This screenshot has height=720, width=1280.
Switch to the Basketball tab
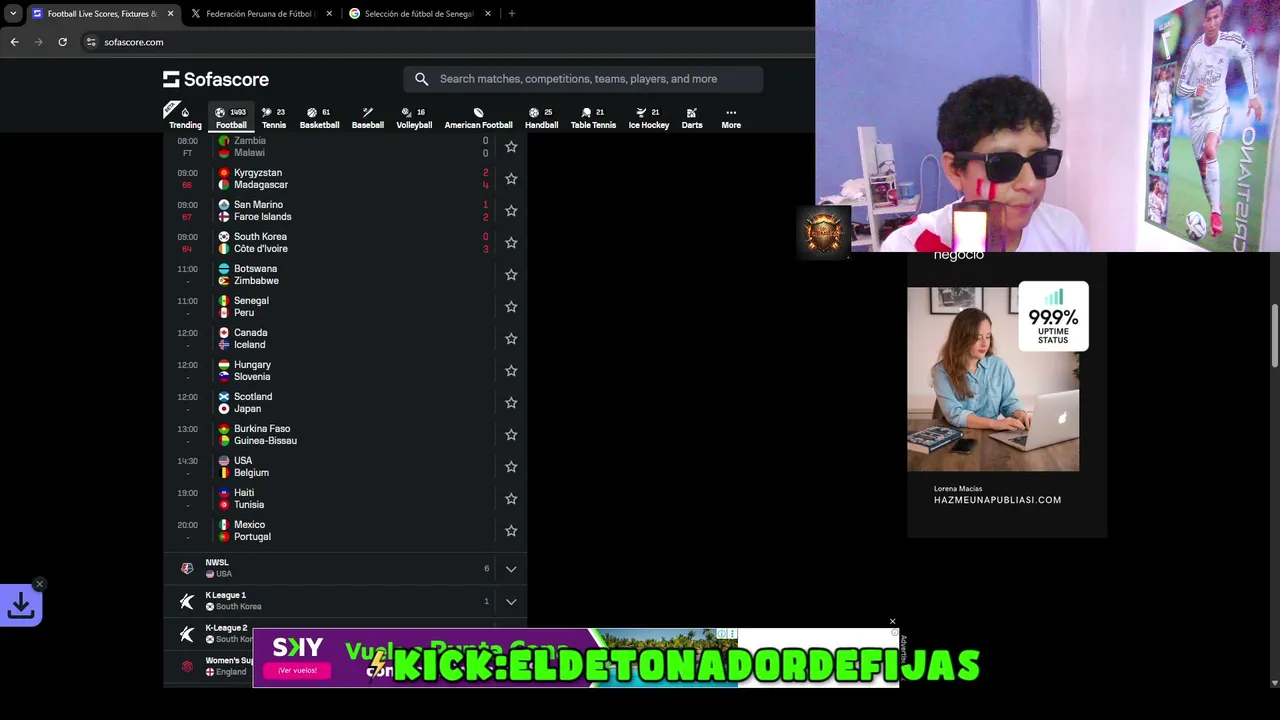click(320, 118)
